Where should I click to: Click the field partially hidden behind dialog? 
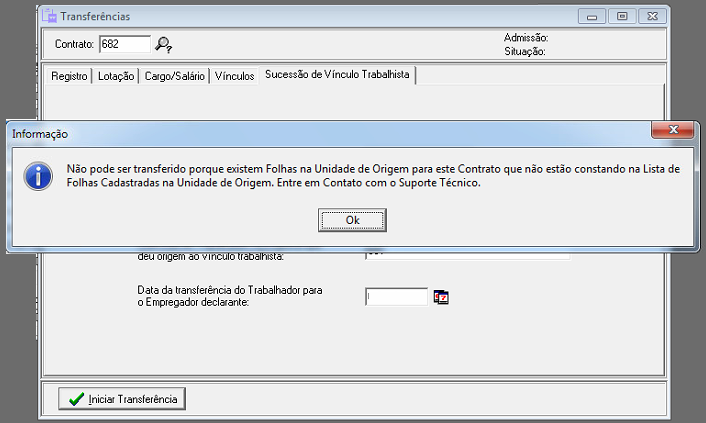coord(466,254)
